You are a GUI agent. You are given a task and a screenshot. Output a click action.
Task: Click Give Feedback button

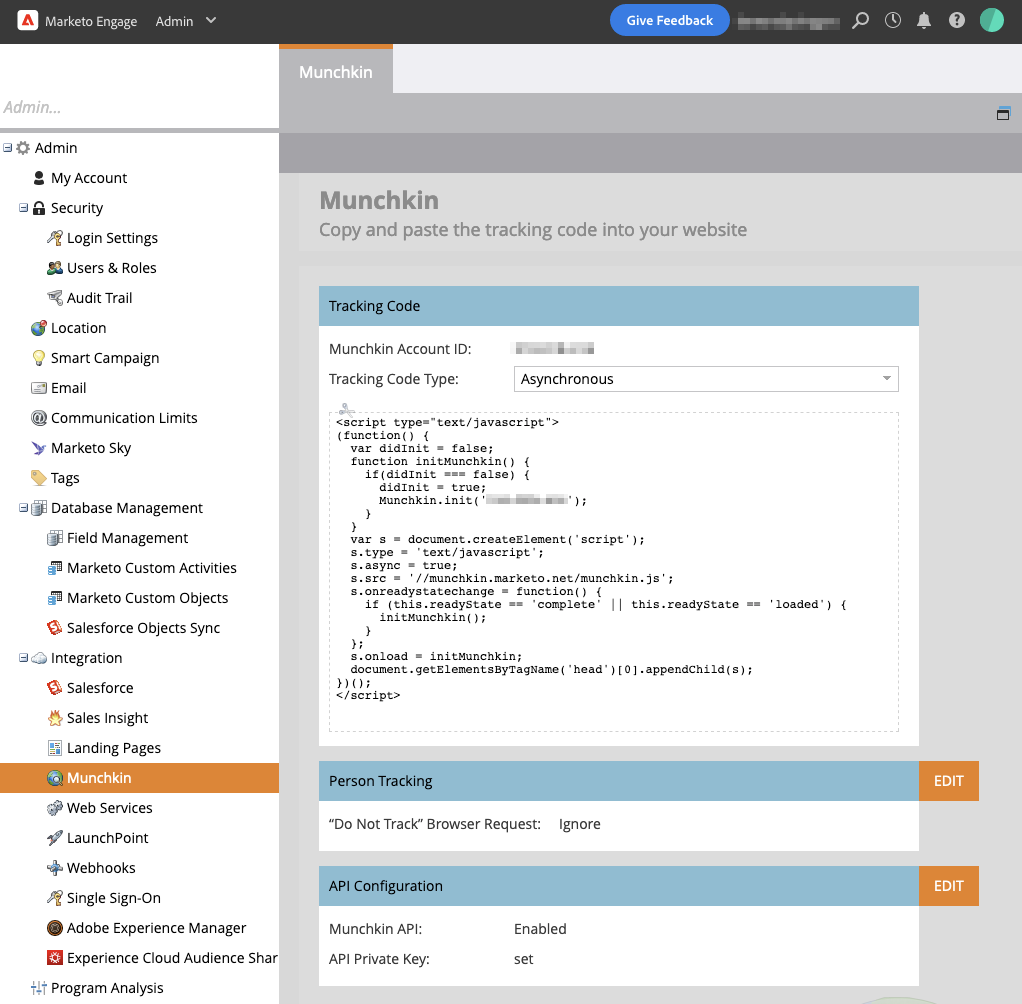click(x=669, y=20)
